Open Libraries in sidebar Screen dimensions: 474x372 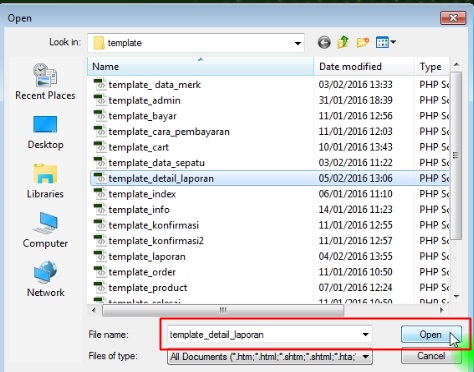pos(45,181)
